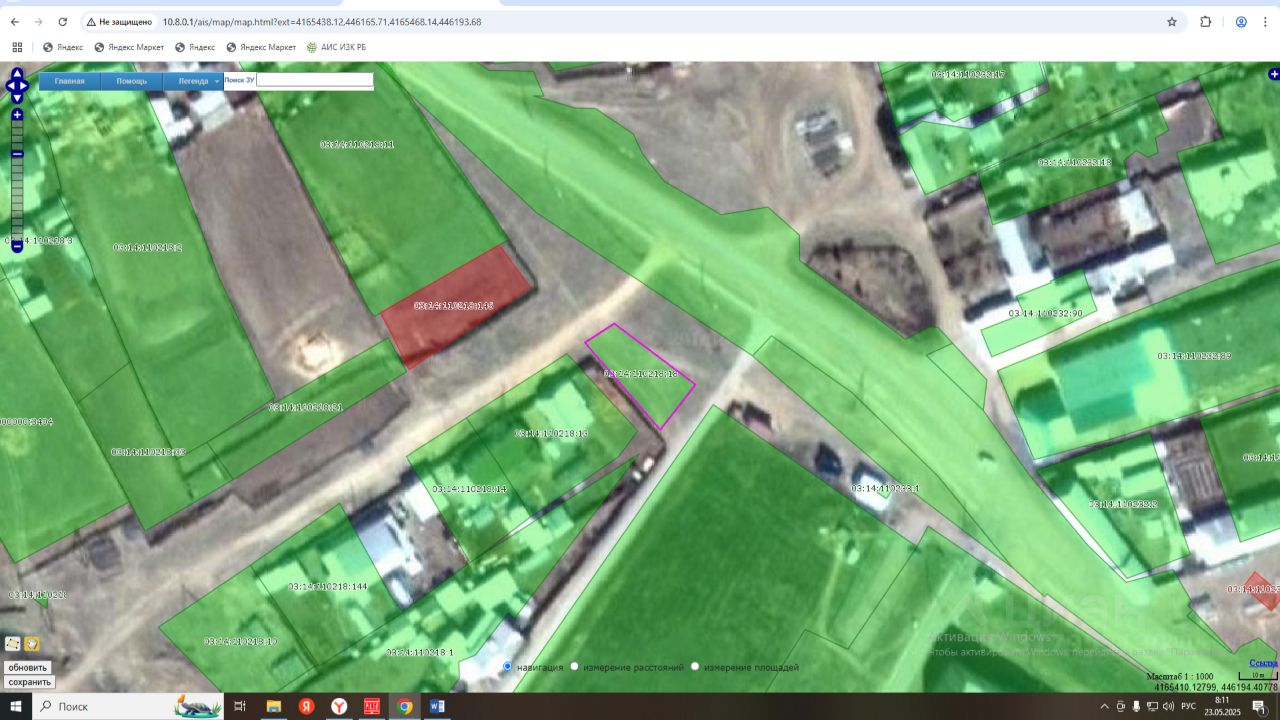1280x720 pixels.
Task: Click the сохранить button
Action: coord(29,682)
